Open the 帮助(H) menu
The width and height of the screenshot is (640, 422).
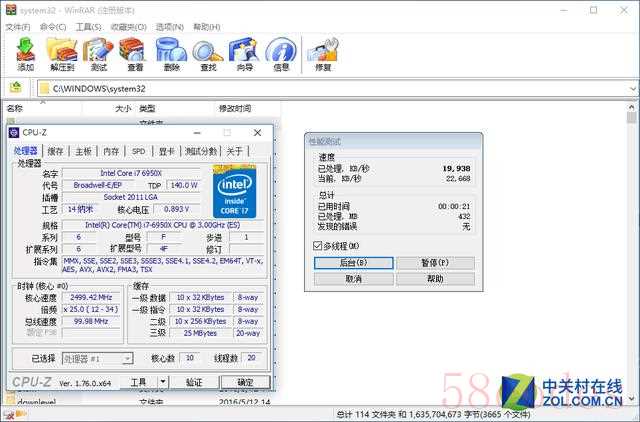[x=207, y=27]
